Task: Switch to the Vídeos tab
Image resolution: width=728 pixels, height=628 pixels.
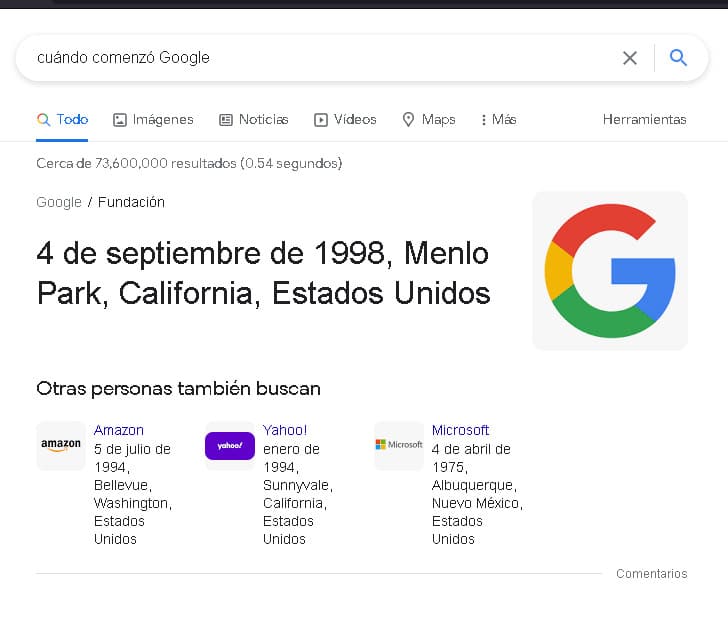Action: [x=345, y=120]
